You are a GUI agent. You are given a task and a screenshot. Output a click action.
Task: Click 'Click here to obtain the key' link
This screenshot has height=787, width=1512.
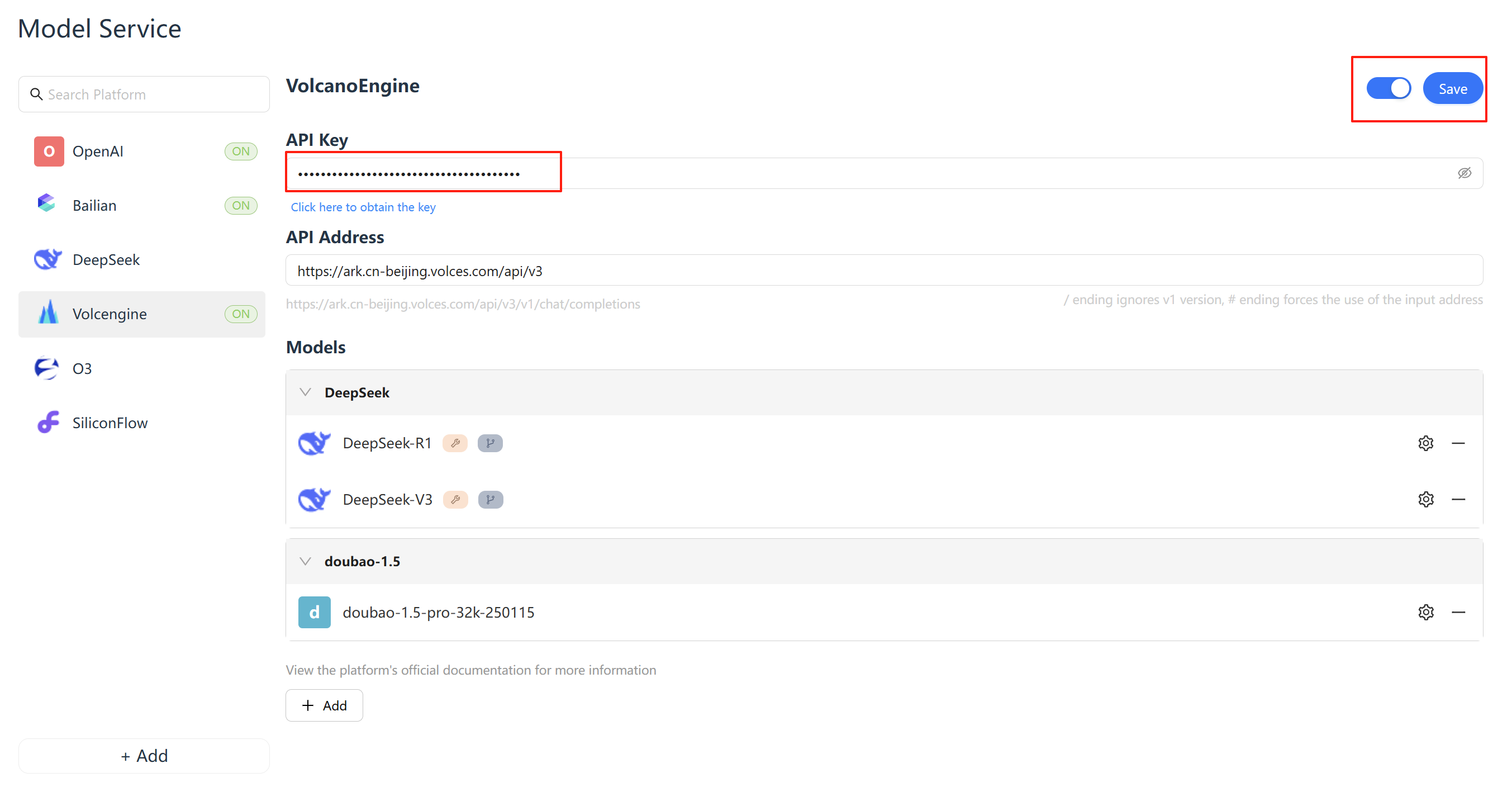(x=363, y=207)
